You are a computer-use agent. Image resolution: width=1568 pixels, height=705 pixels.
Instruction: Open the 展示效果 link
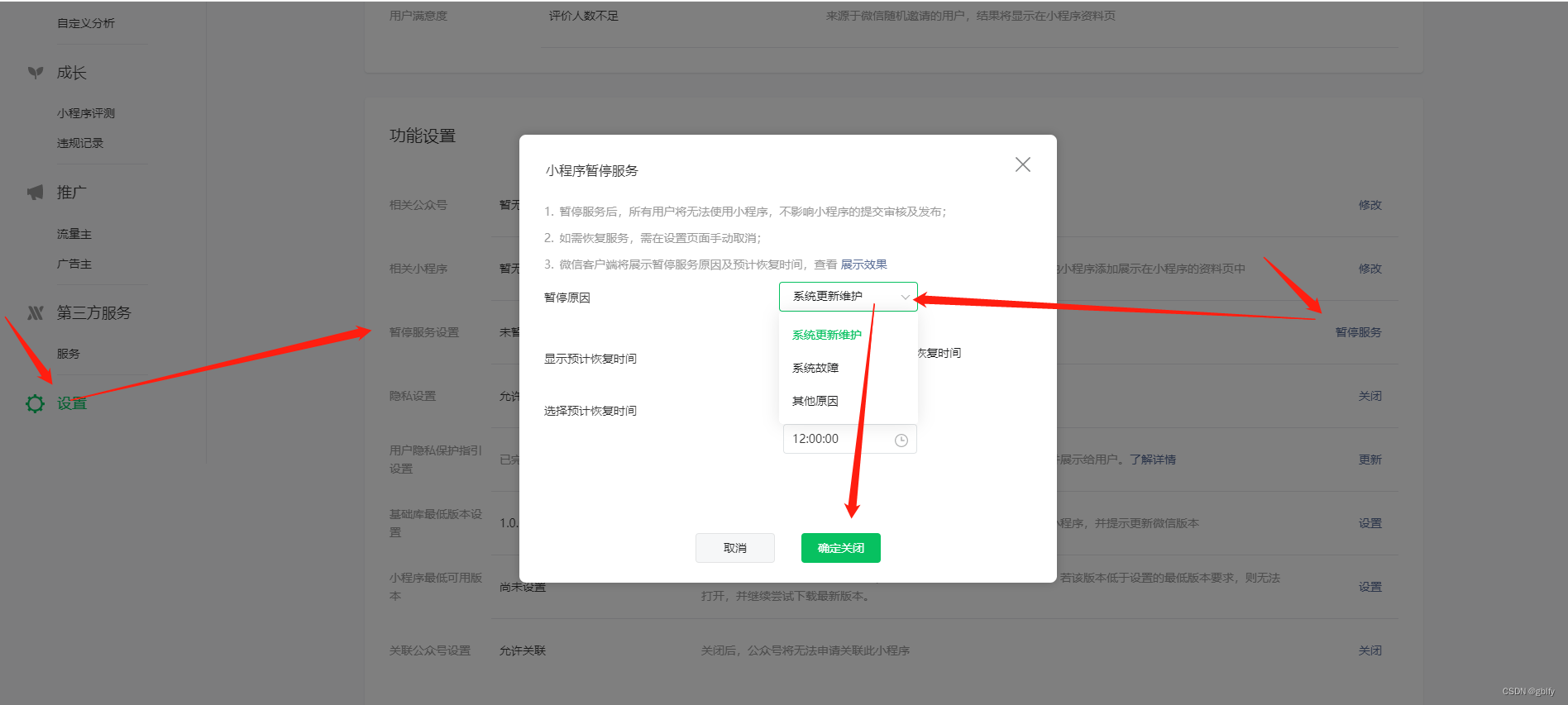point(863,264)
